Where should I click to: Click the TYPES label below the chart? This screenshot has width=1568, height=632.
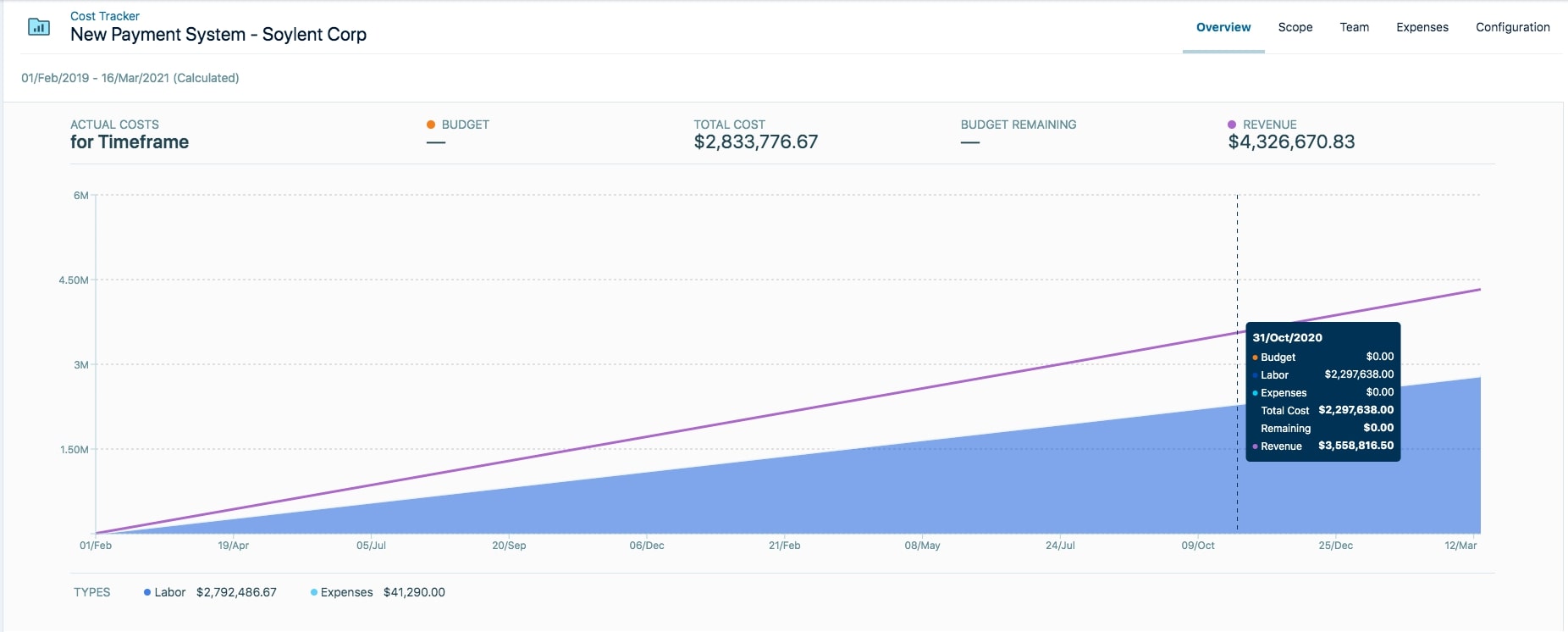pyautogui.click(x=92, y=592)
